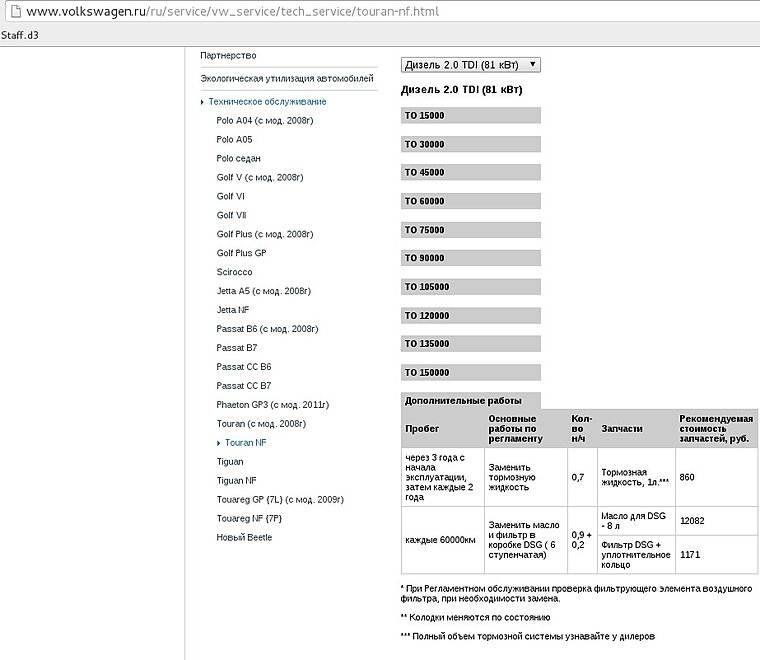
Task: Expand the ТО 150000 section
Action: click(471, 372)
